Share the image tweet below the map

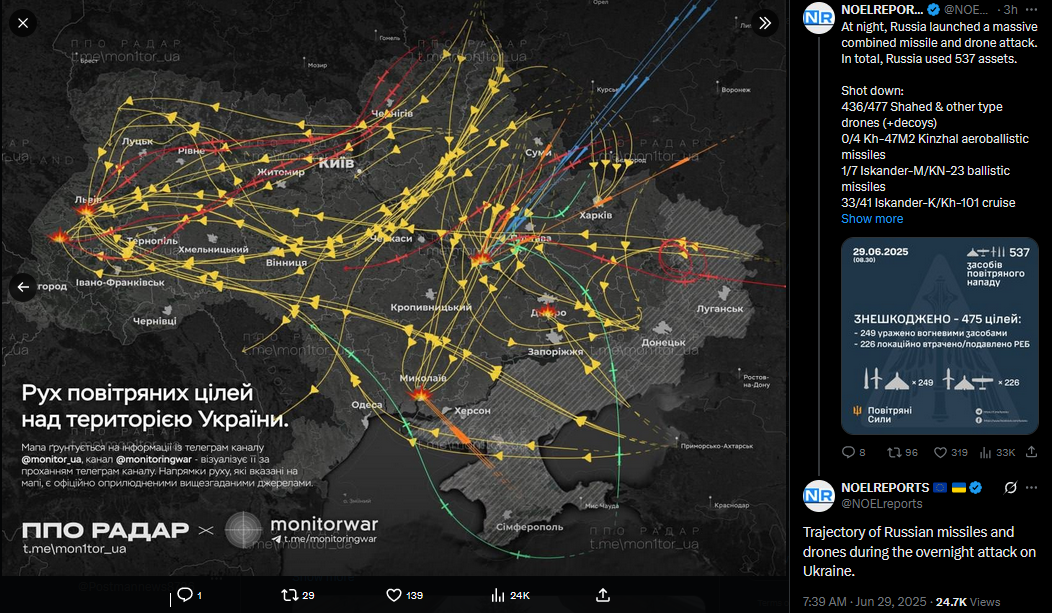603,595
